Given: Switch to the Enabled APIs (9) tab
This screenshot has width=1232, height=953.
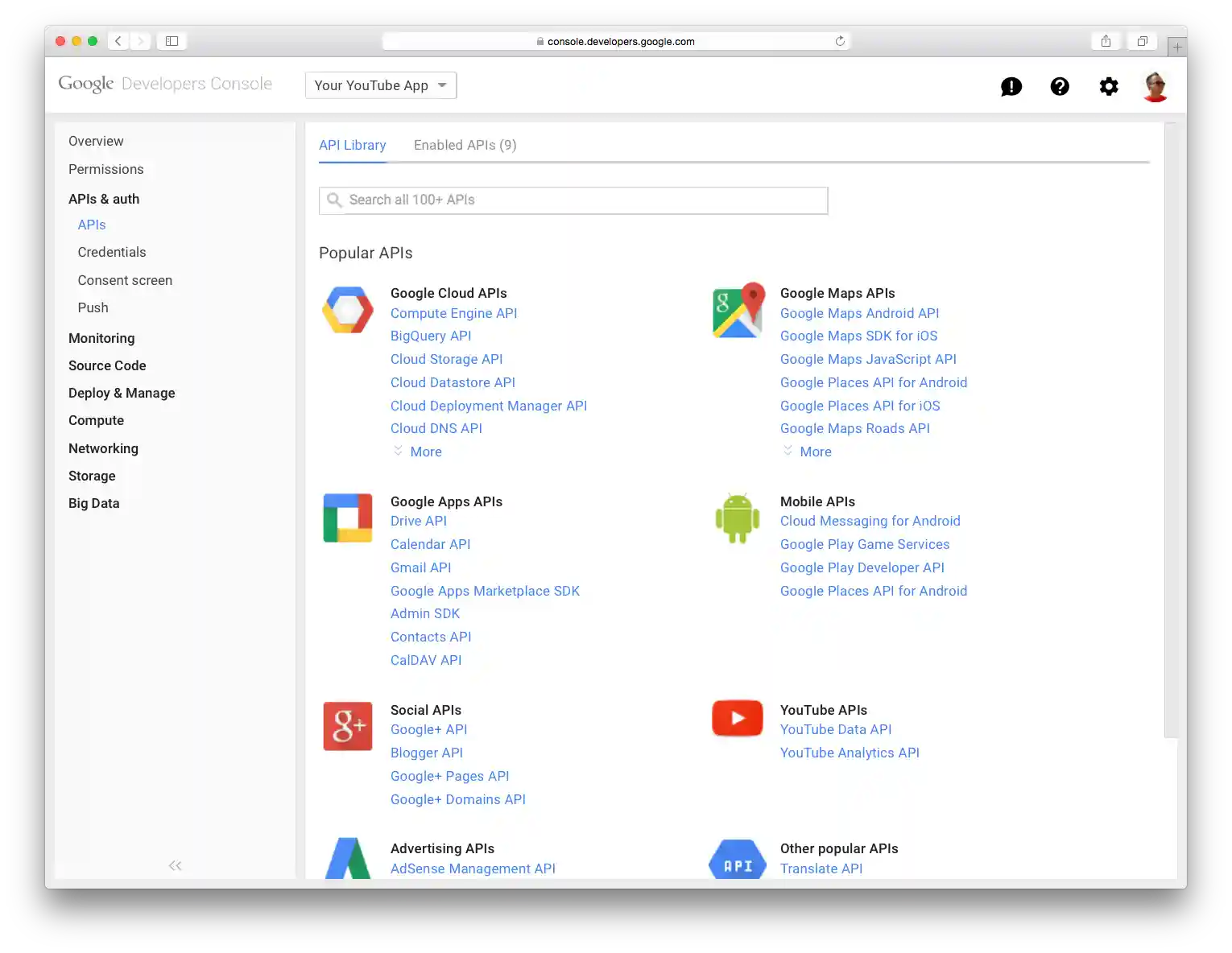Looking at the screenshot, I should click(465, 145).
